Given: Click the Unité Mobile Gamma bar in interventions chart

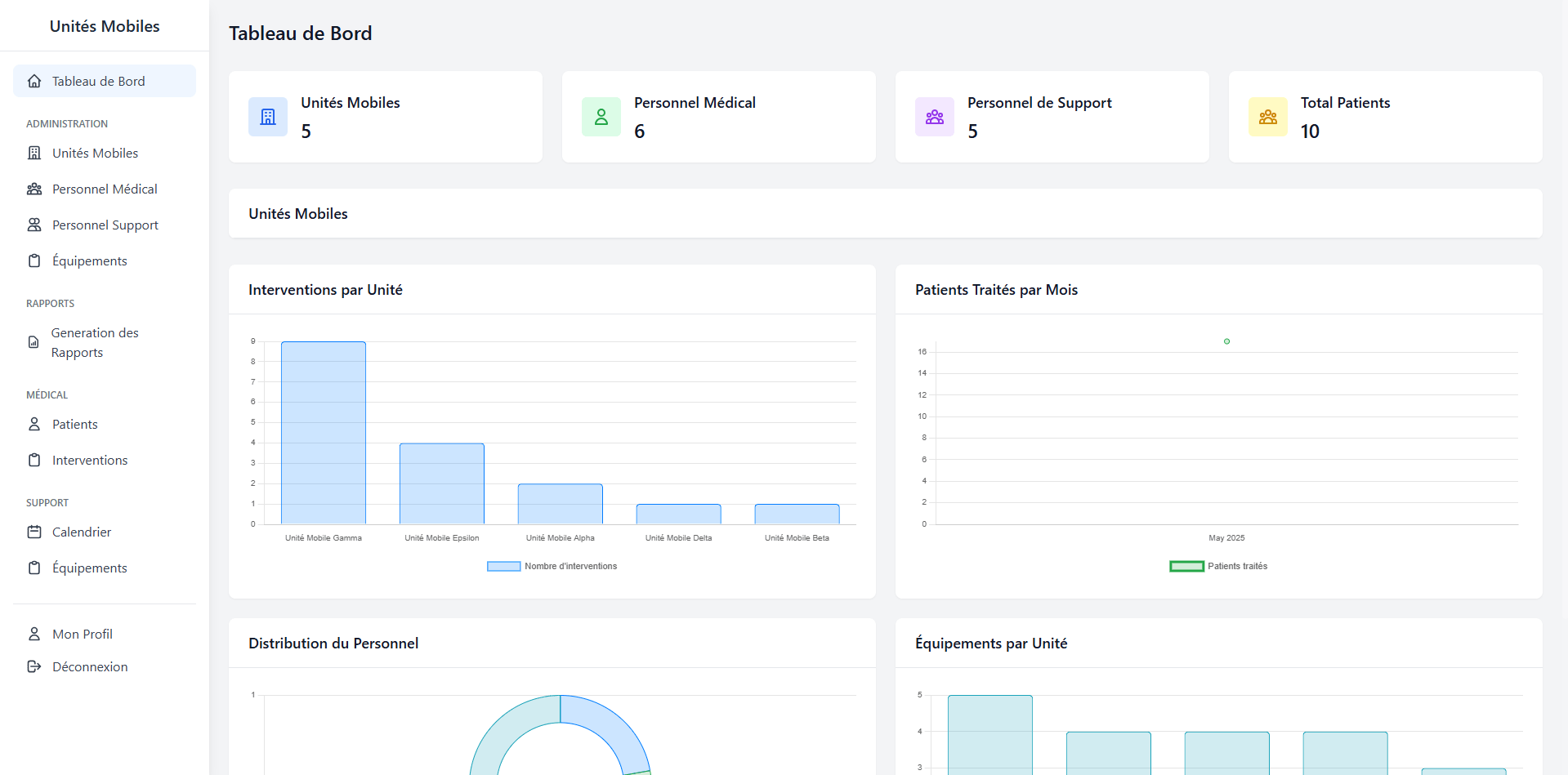Looking at the screenshot, I should (x=324, y=433).
